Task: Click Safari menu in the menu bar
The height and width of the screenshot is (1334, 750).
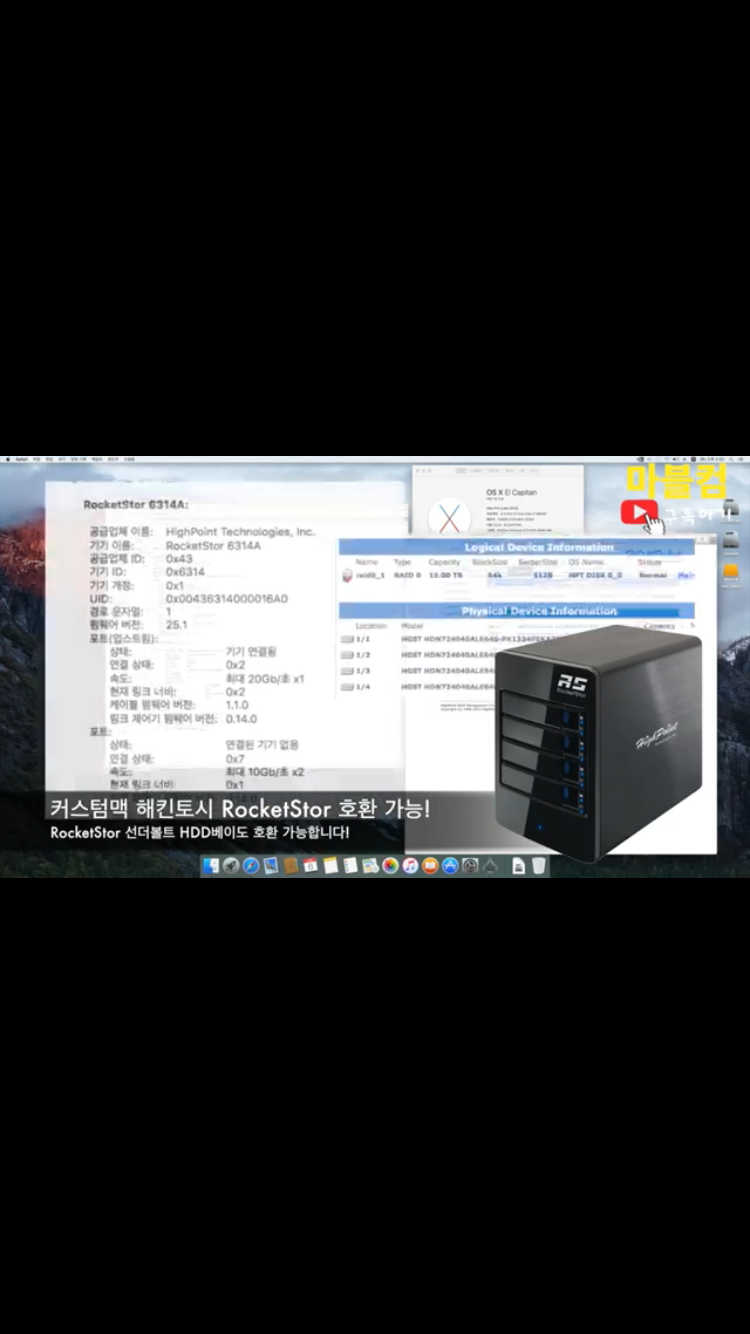Action: [20, 460]
